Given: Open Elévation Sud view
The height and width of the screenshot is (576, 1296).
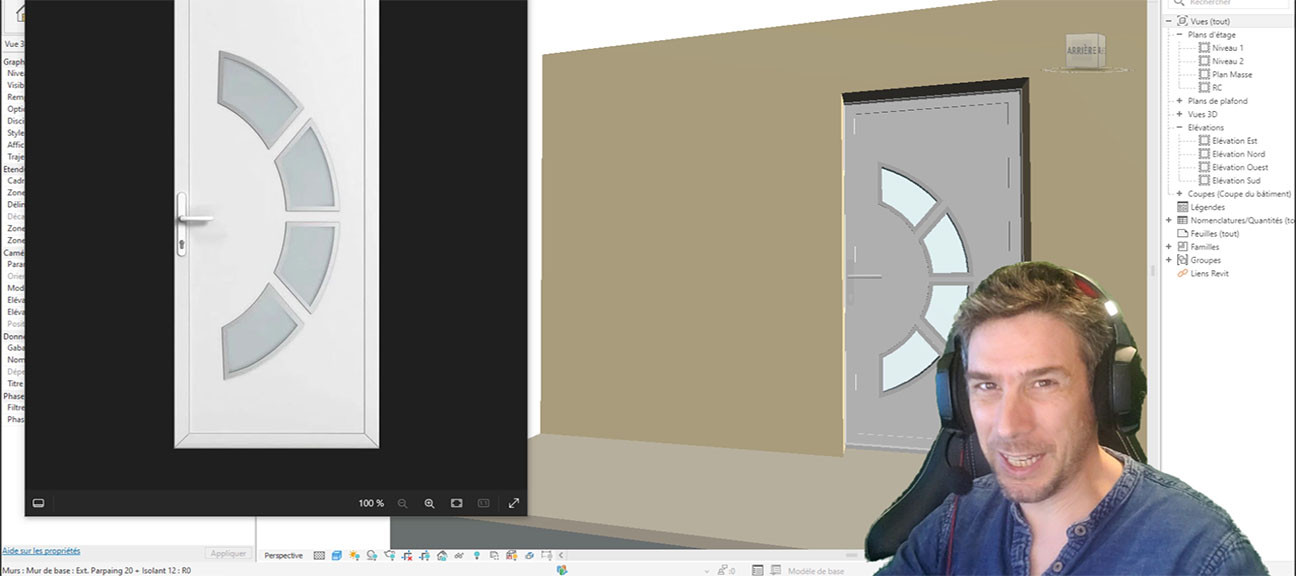Looking at the screenshot, I should click(x=1235, y=180).
